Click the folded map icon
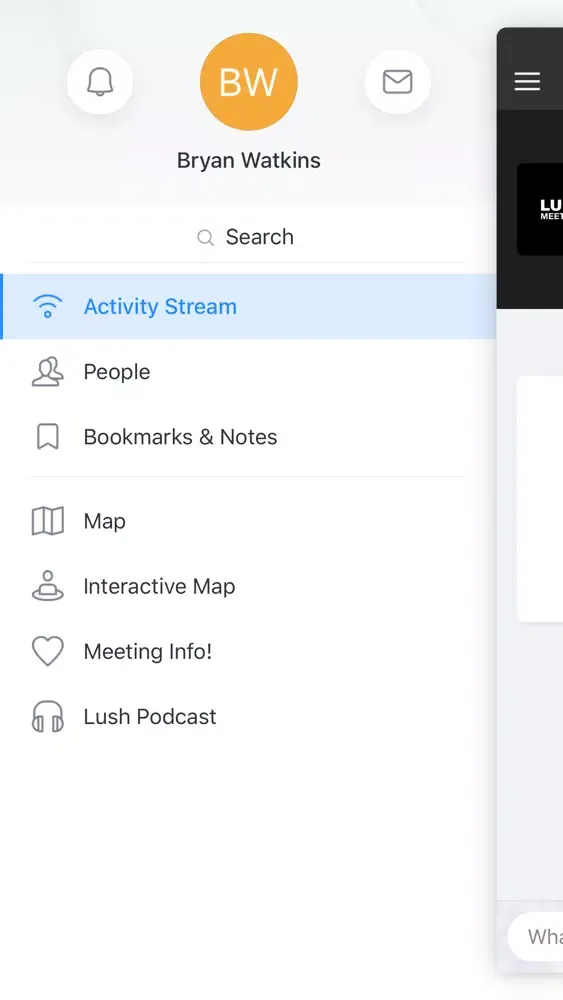The height and width of the screenshot is (1000, 563). click(48, 521)
